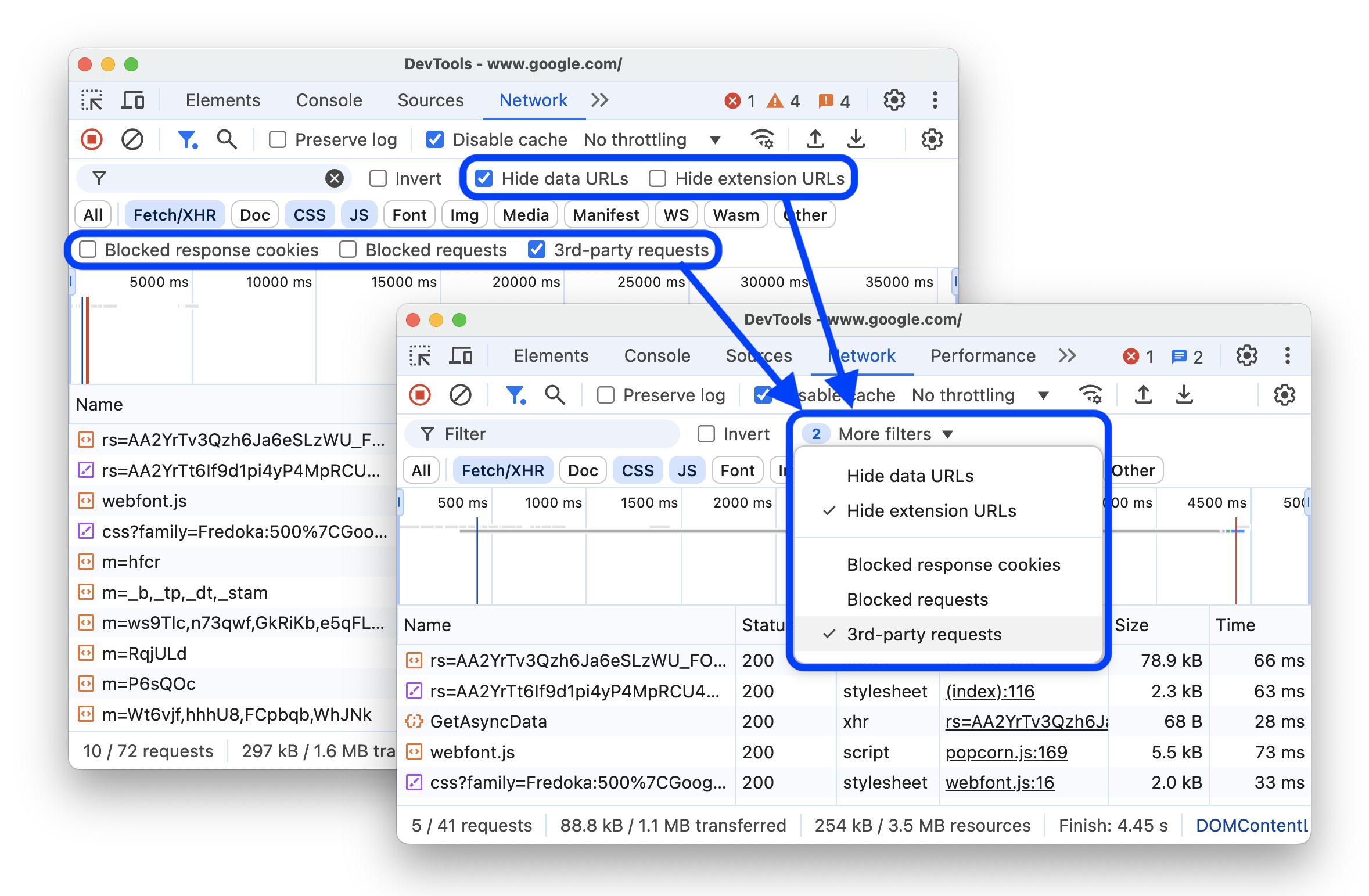Click the network search magnifier icon
Screen dimensions: 1369x896
pyautogui.click(x=228, y=140)
